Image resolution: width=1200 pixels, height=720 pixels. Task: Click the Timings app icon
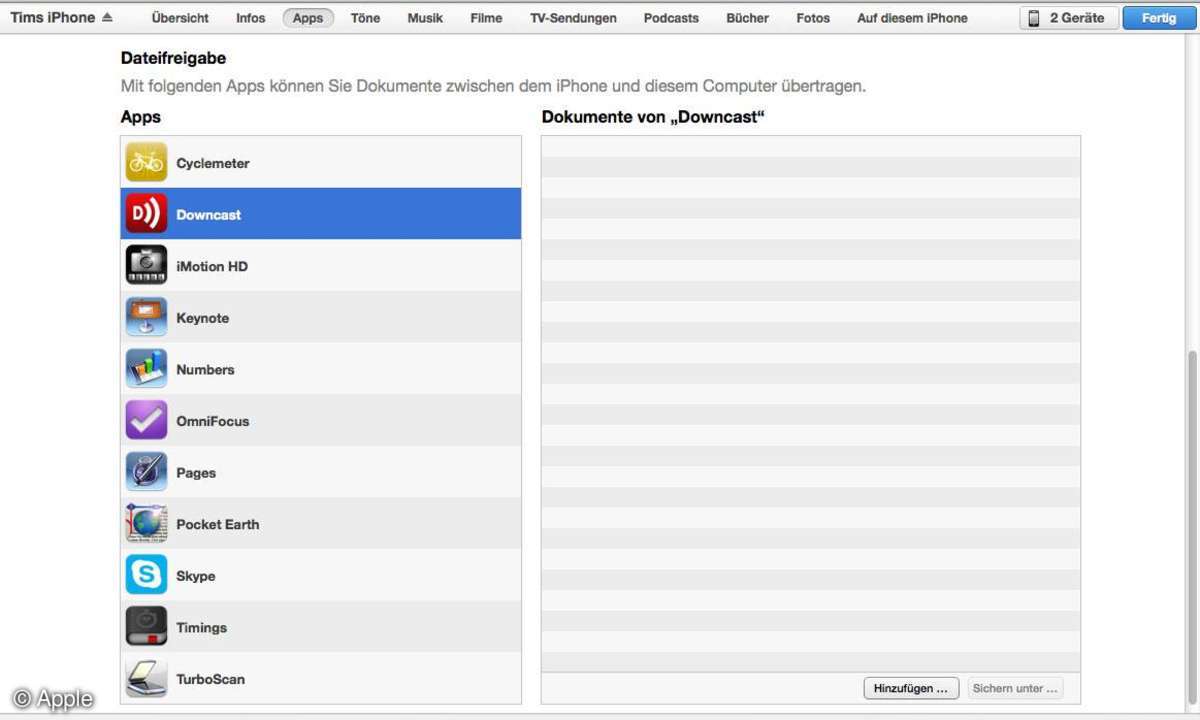pos(146,627)
